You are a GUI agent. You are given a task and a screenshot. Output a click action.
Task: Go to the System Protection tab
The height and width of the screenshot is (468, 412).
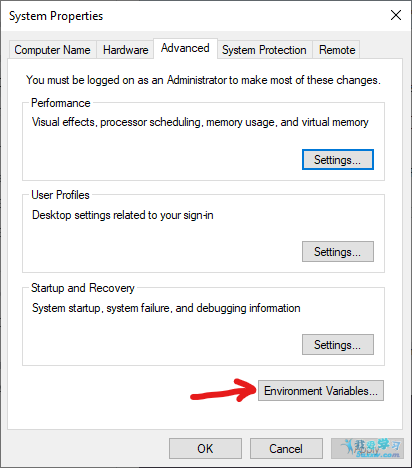[x=264, y=50]
